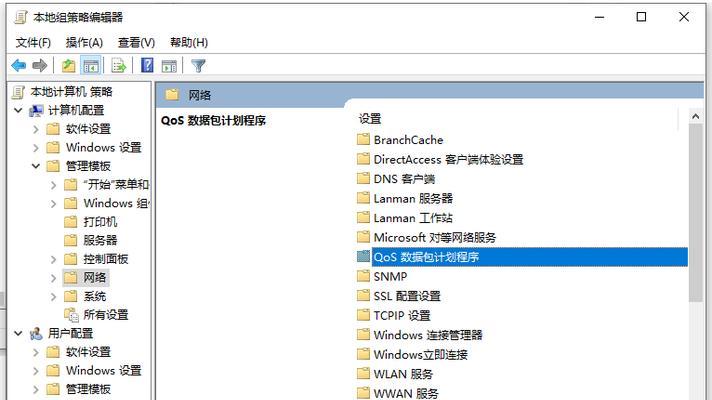The width and height of the screenshot is (712, 400).
Task: Click the Filter funnel toolbar icon
Action: [198, 66]
